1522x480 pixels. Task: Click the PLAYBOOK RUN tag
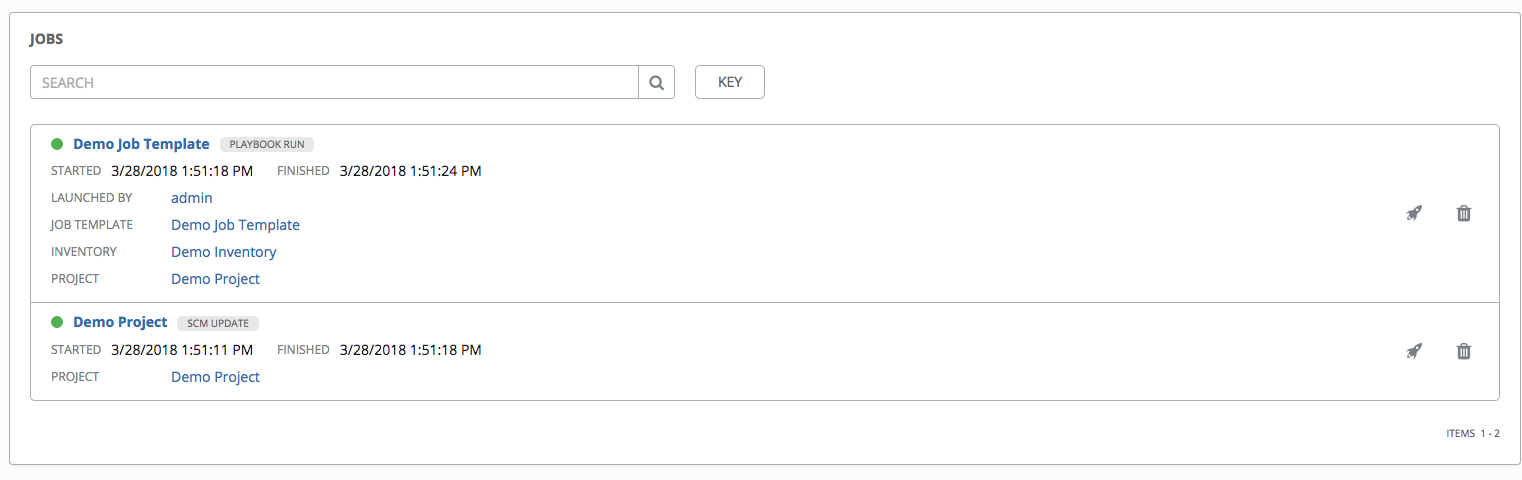tap(267, 145)
